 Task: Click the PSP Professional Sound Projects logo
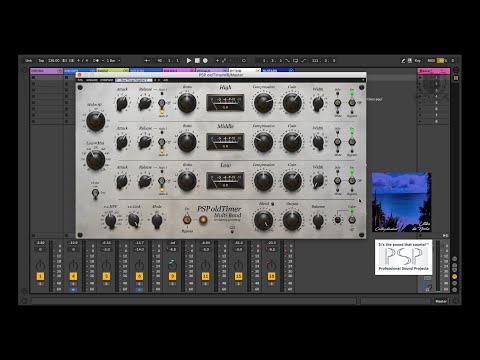[403, 257]
